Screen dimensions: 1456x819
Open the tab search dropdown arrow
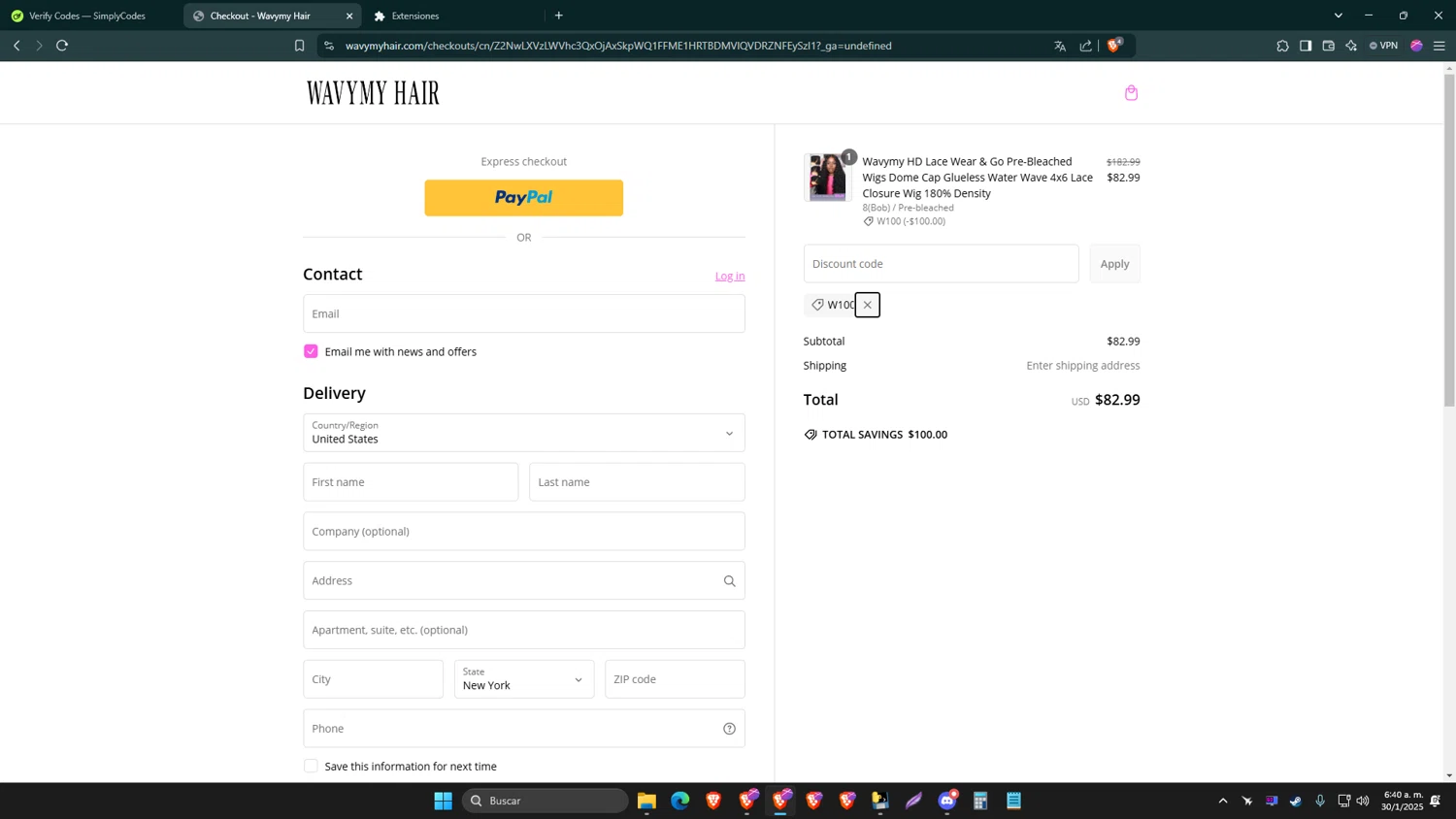(1338, 16)
